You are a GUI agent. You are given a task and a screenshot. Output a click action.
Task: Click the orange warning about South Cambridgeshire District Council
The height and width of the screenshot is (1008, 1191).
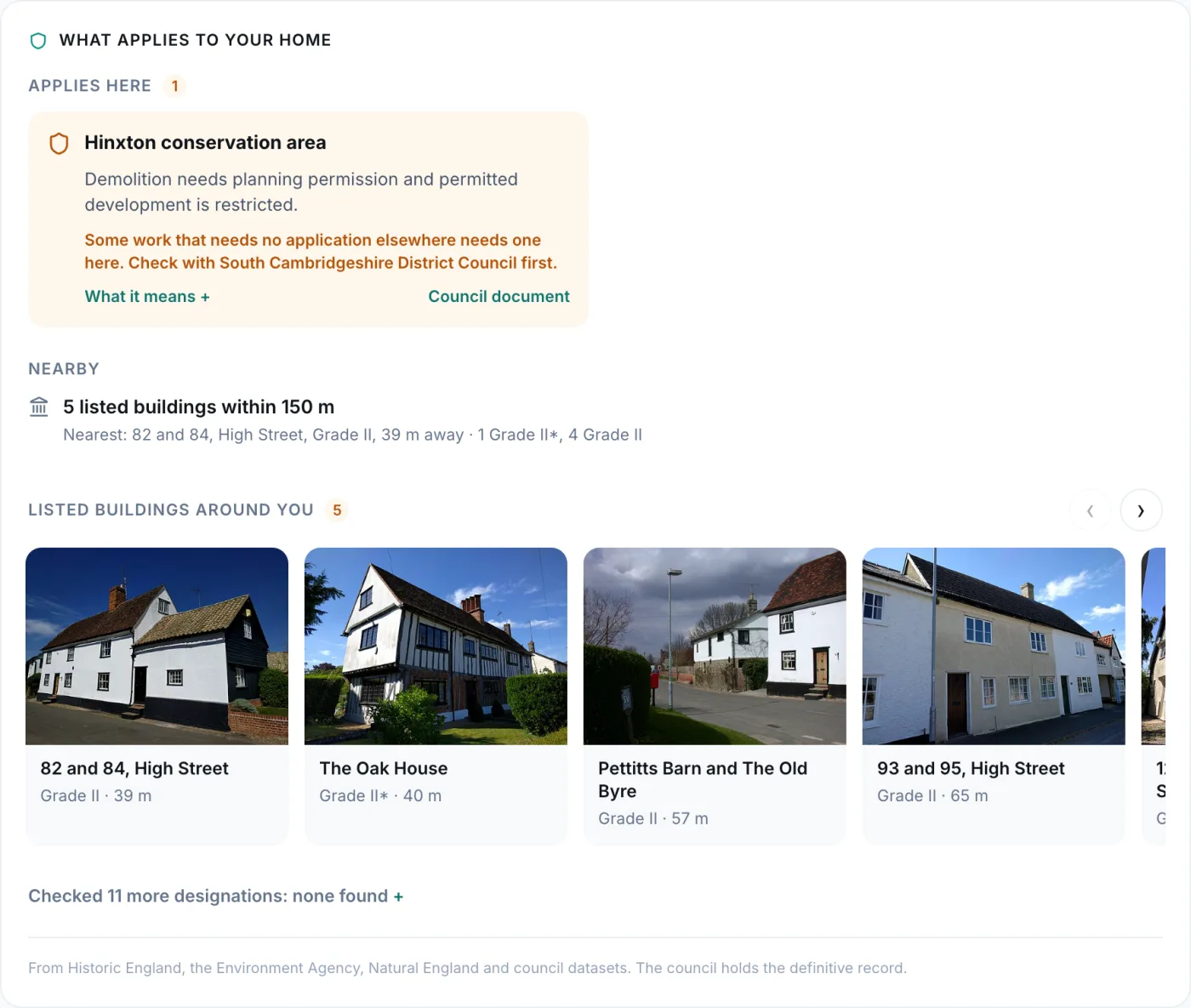tap(321, 252)
